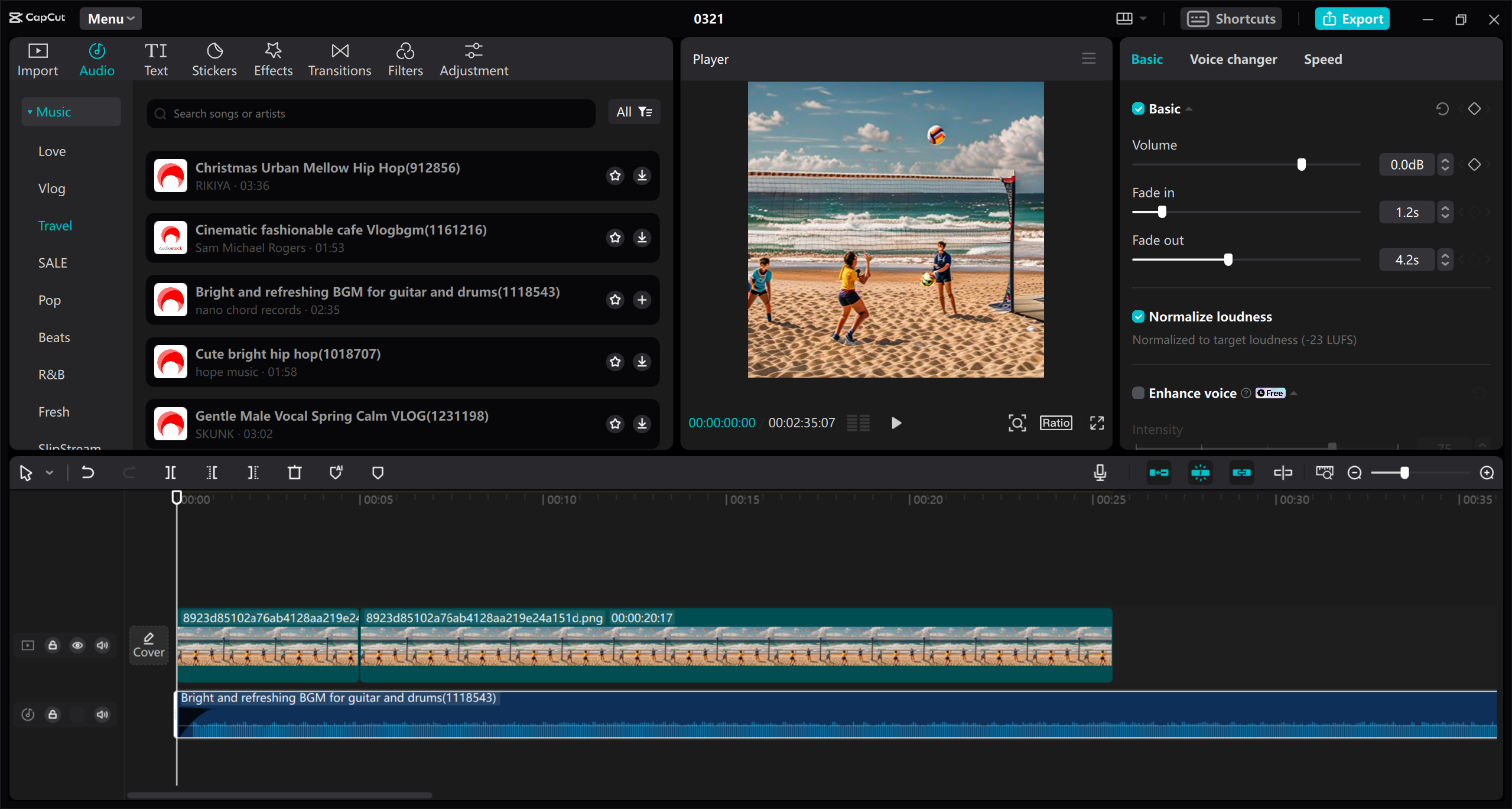Enable the Basic audio checkbox
1512x809 pixels.
point(1138,109)
